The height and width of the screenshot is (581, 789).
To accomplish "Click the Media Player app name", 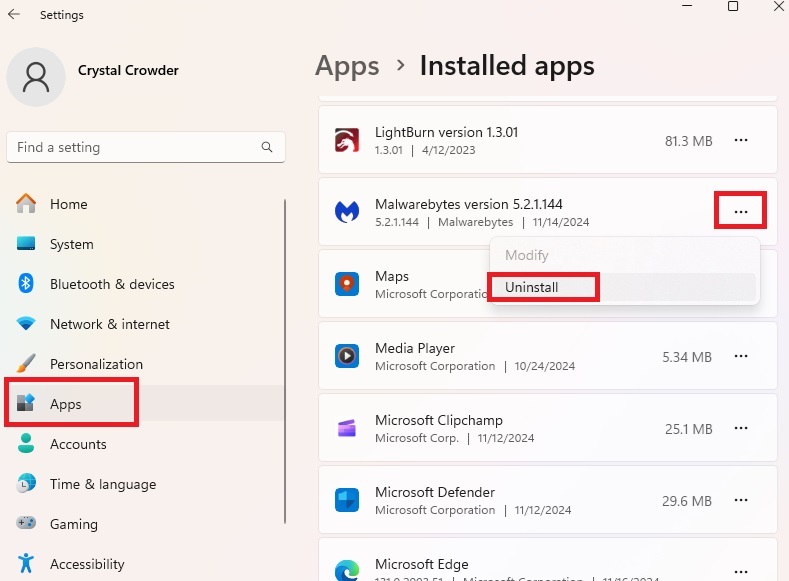I will (x=415, y=348).
